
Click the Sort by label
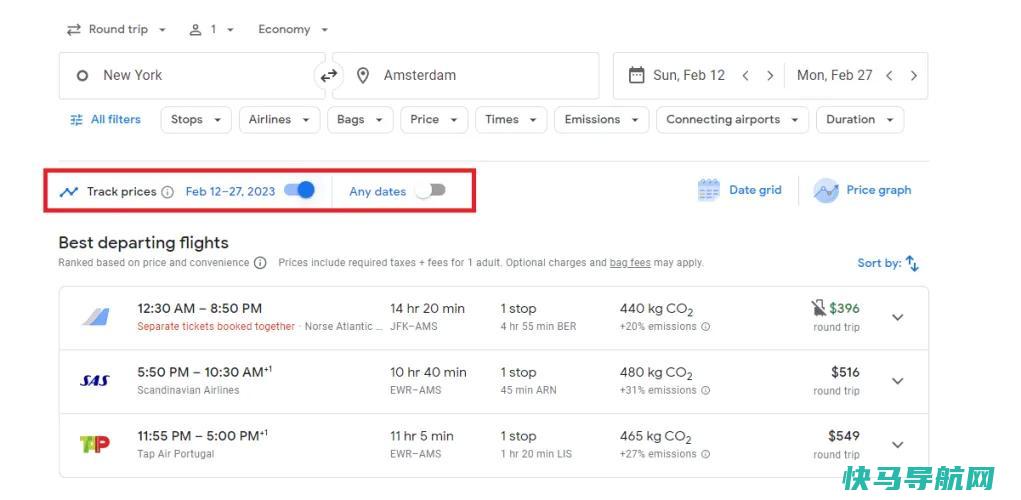pos(879,263)
